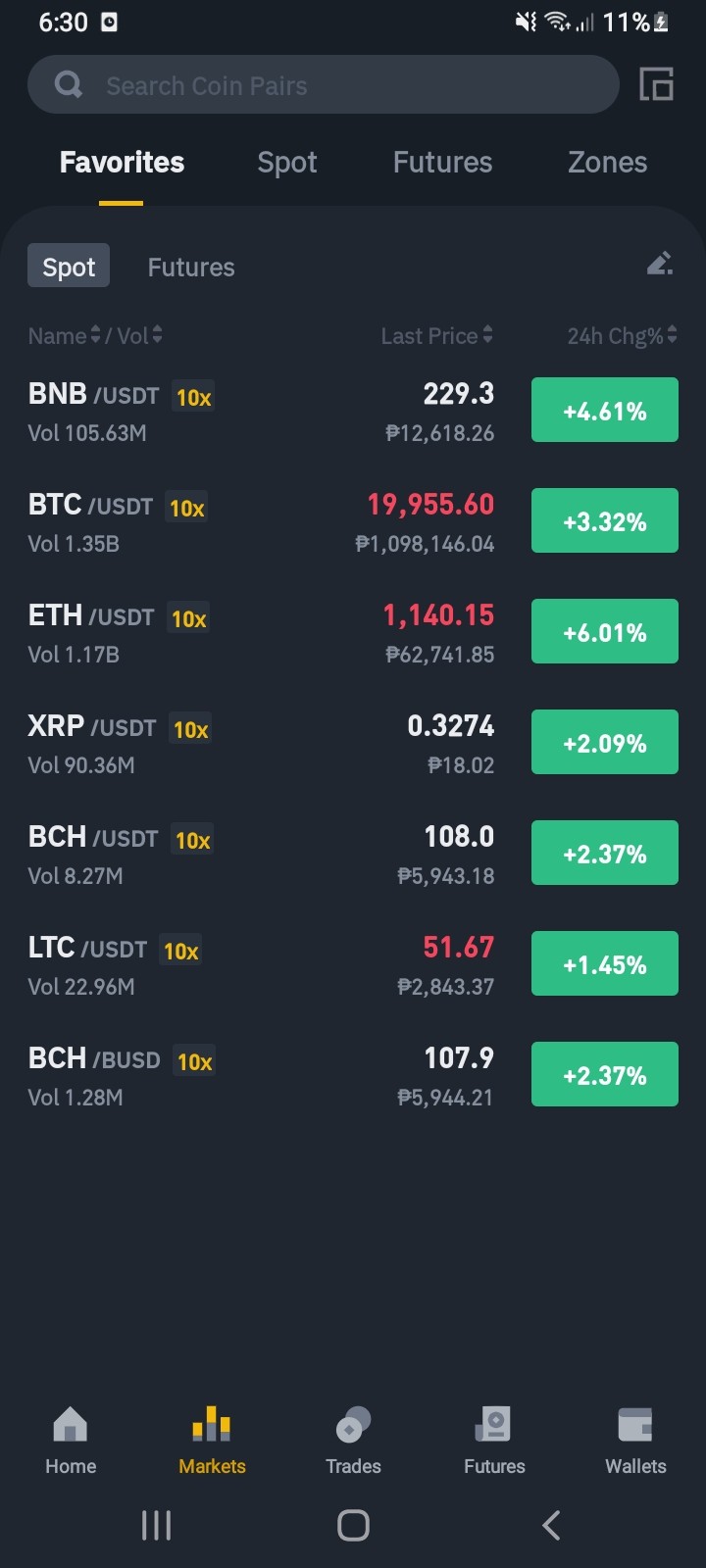Open the BTC/USDT pair row
The width and height of the screenshot is (706, 1568).
353,522
